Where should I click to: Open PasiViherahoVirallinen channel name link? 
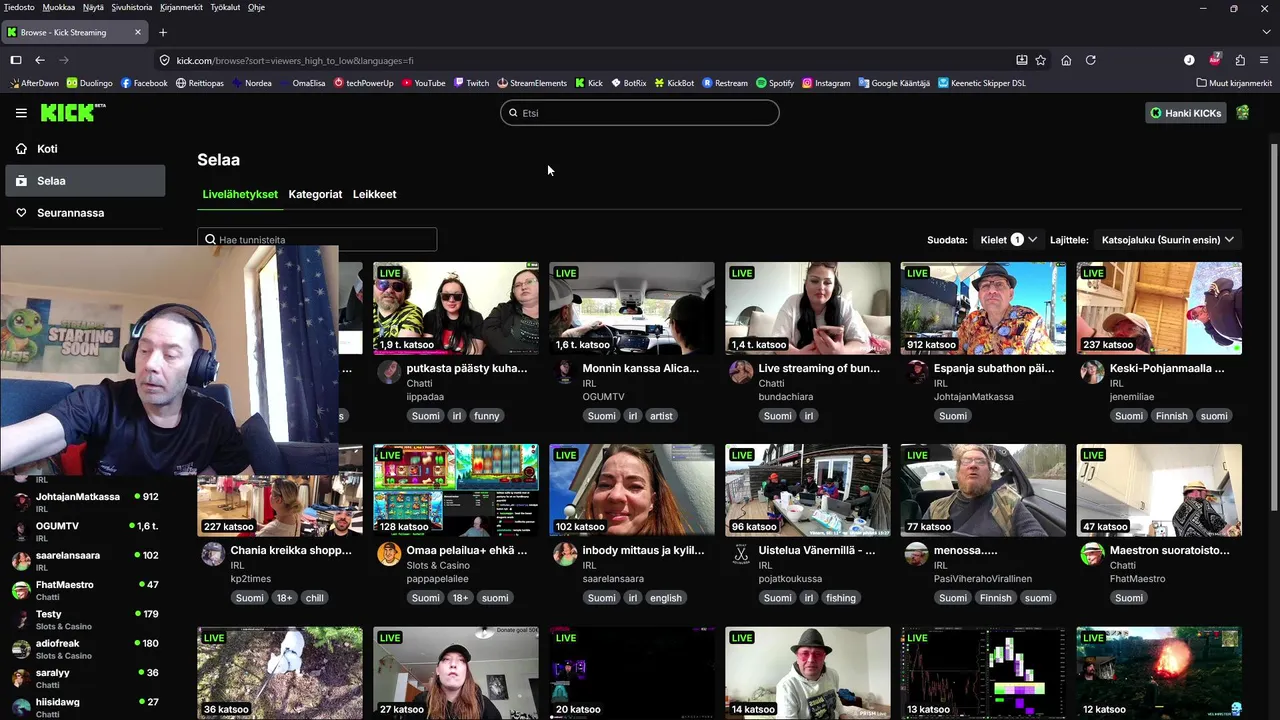(x=983, y=579)
